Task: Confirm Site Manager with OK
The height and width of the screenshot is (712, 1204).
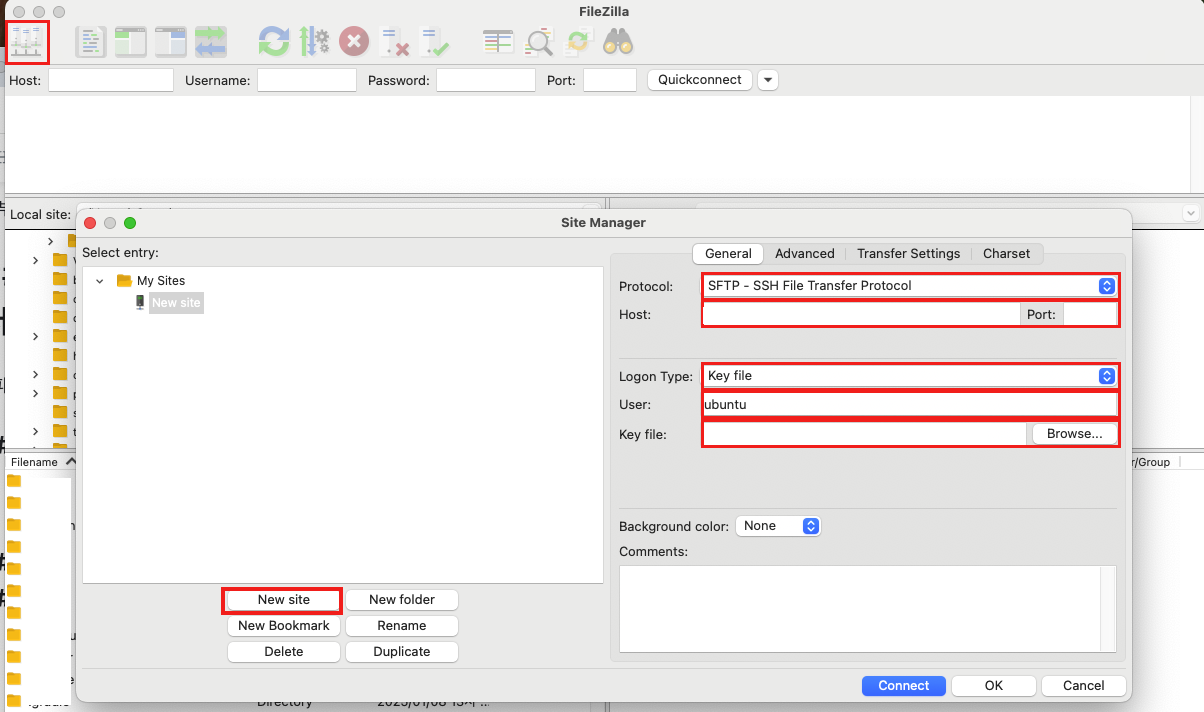Action: pyautogui.click(x=994, y=686)
